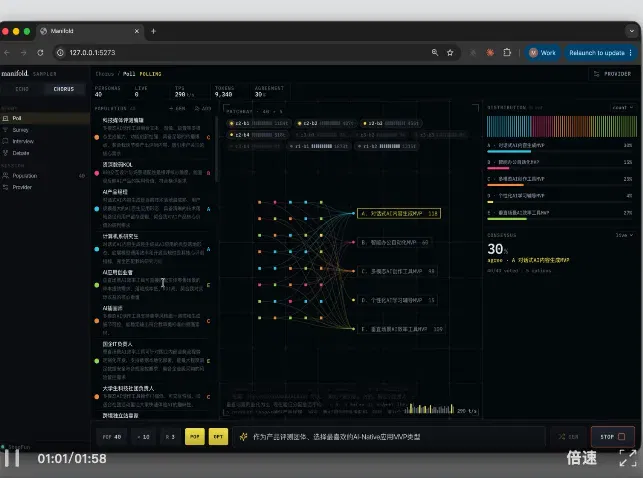Screen dimensions: 643x478
Task: Click the Survey funnel icon
Action: [x=5, y=130]
